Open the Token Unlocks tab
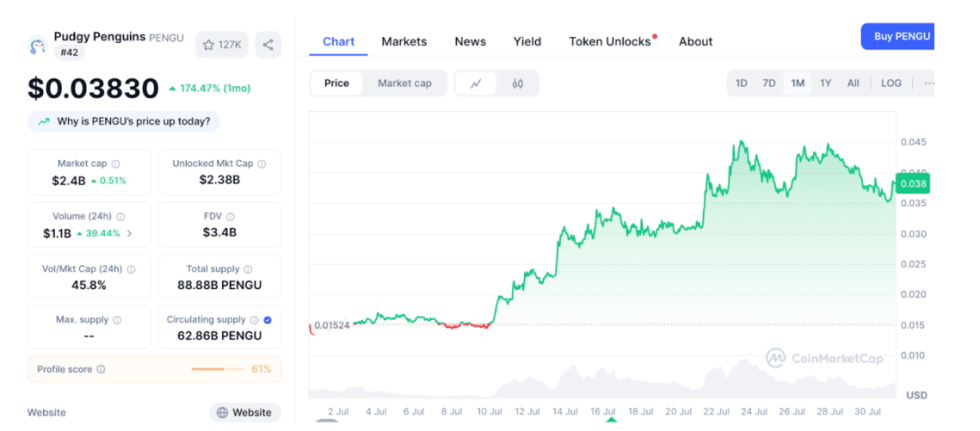Screen dimensions: 980x431 [610, 42]
